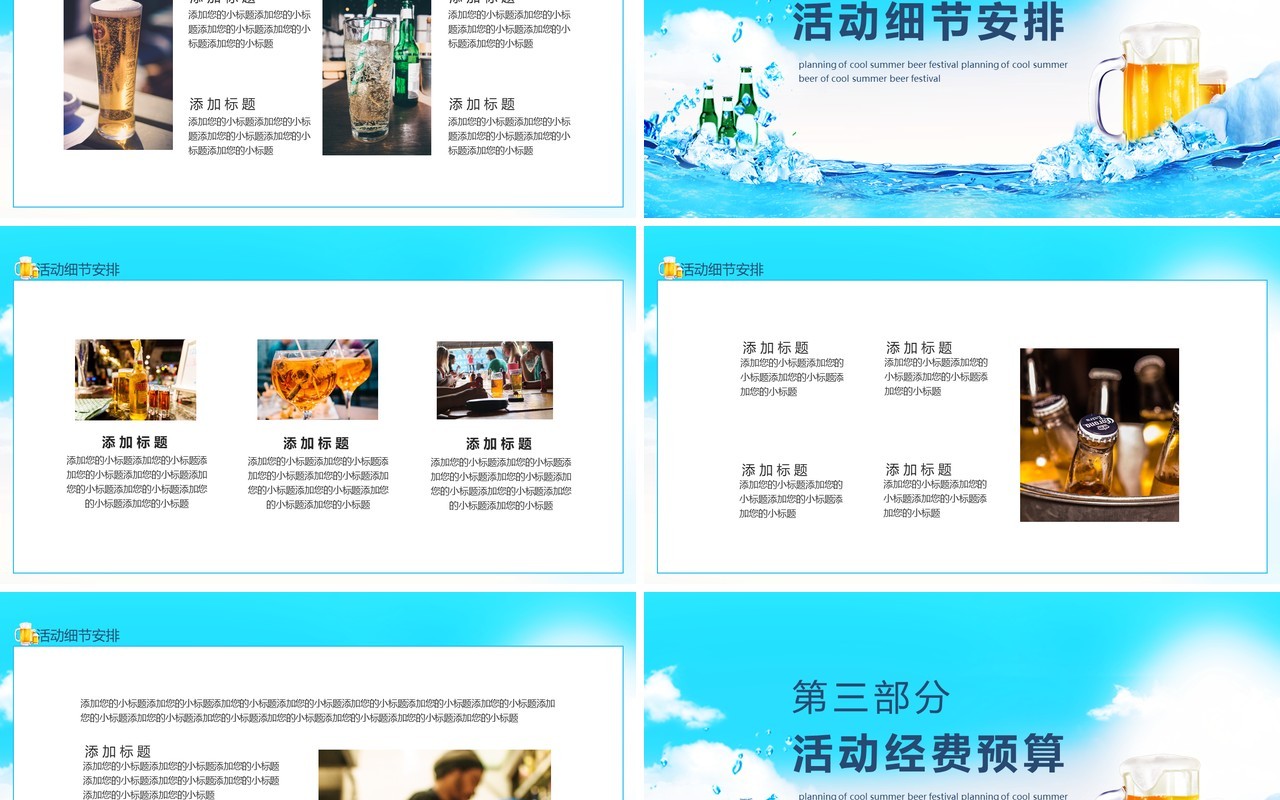1280x800 pixels.
Task: Click the 'planning of cool summer beer festival' subtitle under 活动细节安排
Action: pyautogui.click(x=933, y=71)
